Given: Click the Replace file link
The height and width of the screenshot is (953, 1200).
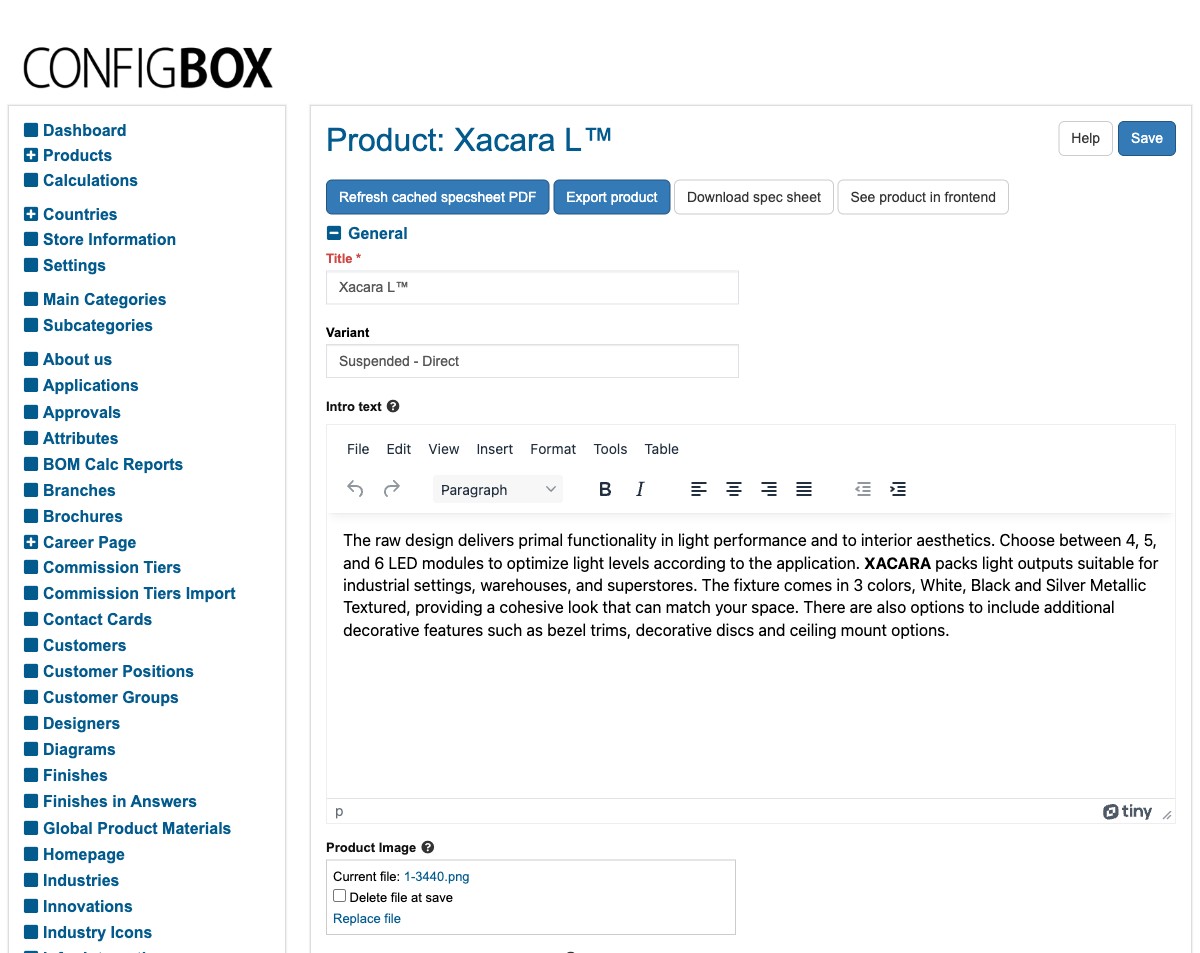Looking at the screenshot, I should (367, 918).
